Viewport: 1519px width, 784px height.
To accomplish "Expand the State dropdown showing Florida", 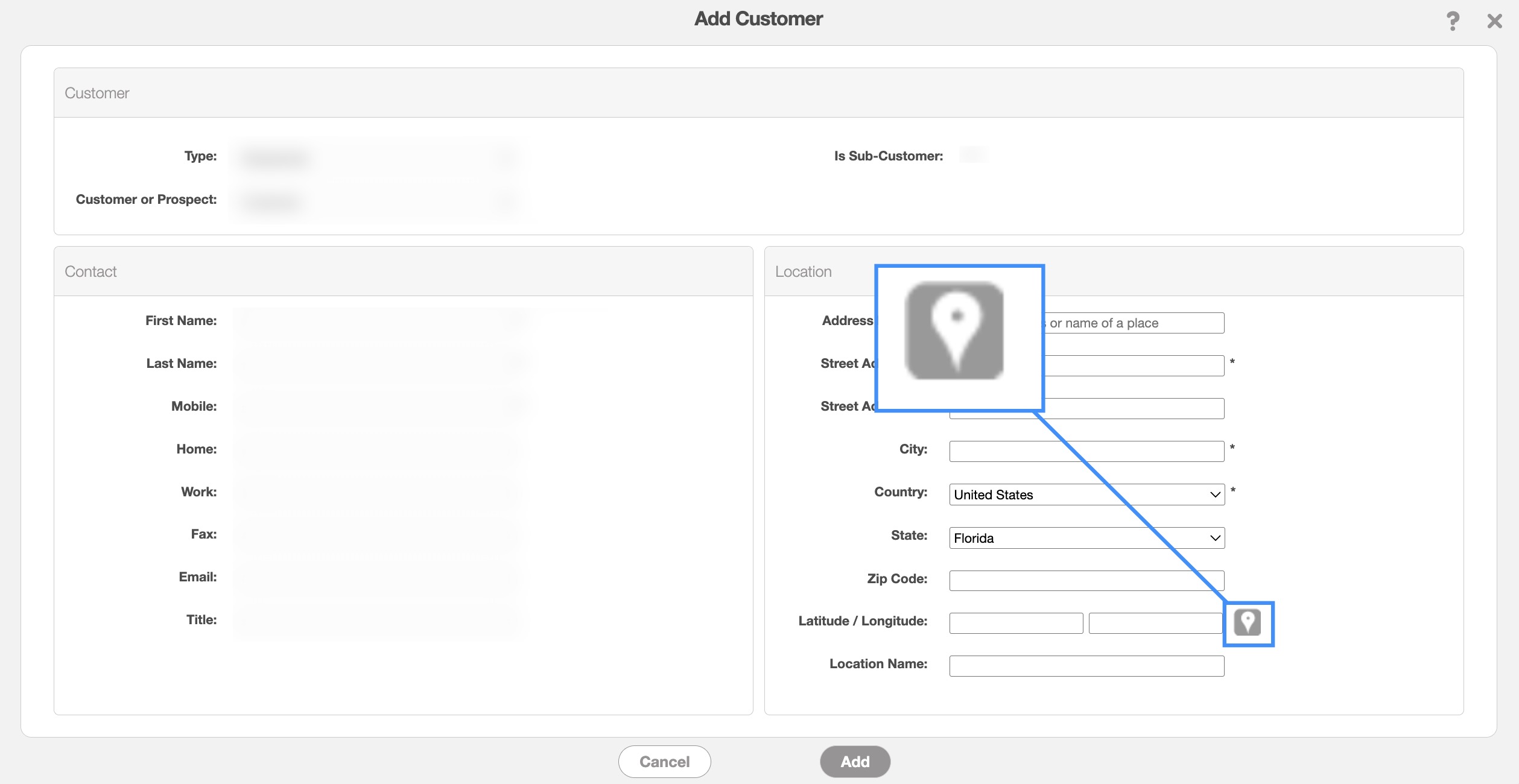I will [1086, 538].
